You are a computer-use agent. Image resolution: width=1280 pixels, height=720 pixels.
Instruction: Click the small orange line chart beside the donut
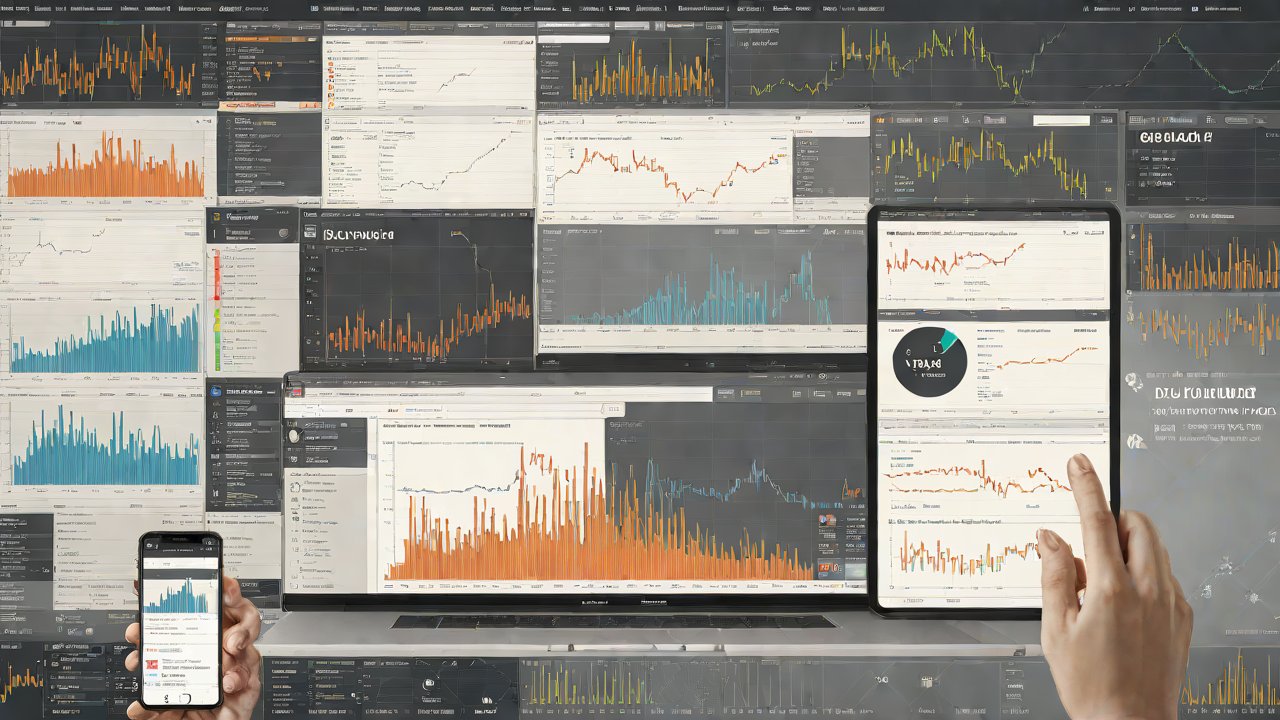(1040, 358)
